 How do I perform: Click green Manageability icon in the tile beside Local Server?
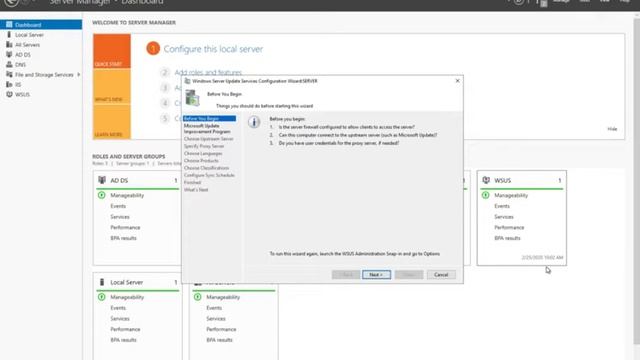pyautogui.click(x=198, y=297)
